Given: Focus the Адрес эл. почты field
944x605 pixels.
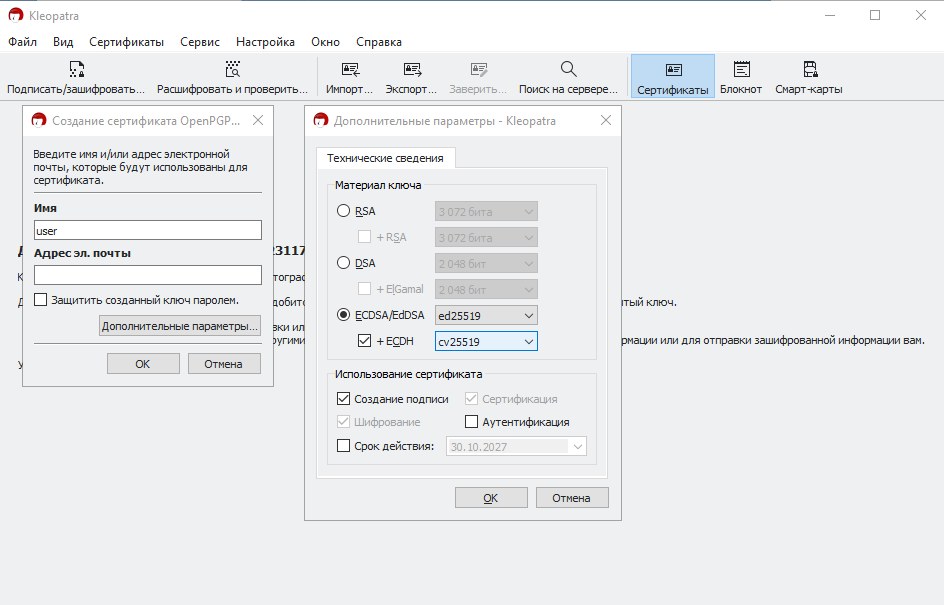Looking at the screenshot, I should 148,275.
